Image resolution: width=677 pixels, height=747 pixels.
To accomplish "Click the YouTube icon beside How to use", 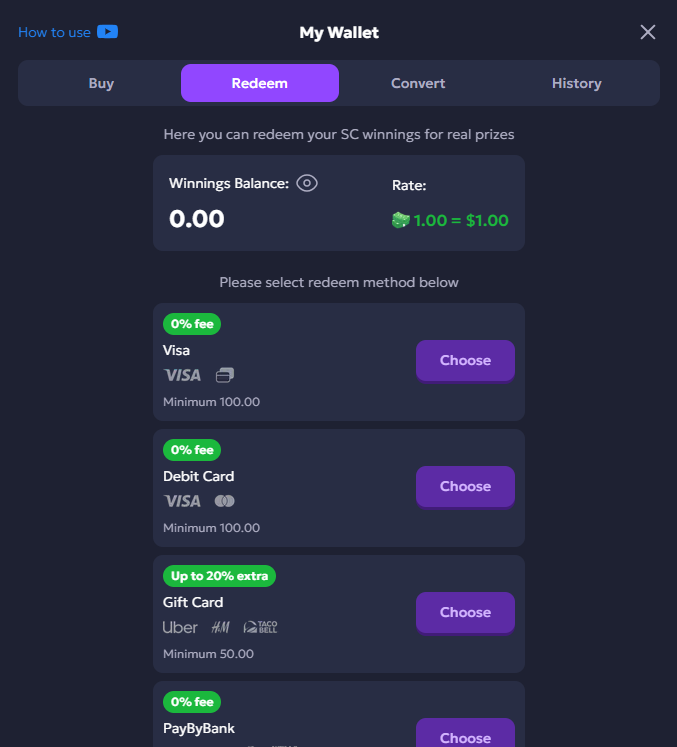I will (x=108, y=32).
